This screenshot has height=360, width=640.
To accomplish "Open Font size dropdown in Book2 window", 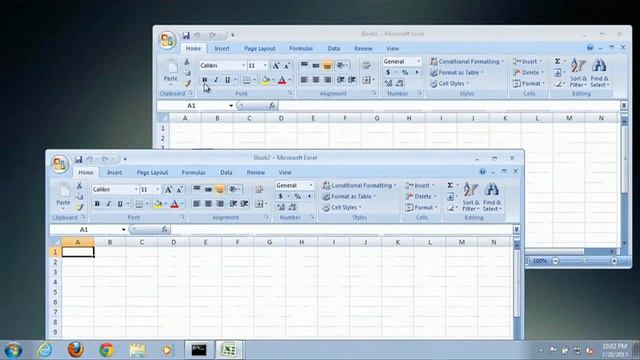I will click(x=158, y=189).
